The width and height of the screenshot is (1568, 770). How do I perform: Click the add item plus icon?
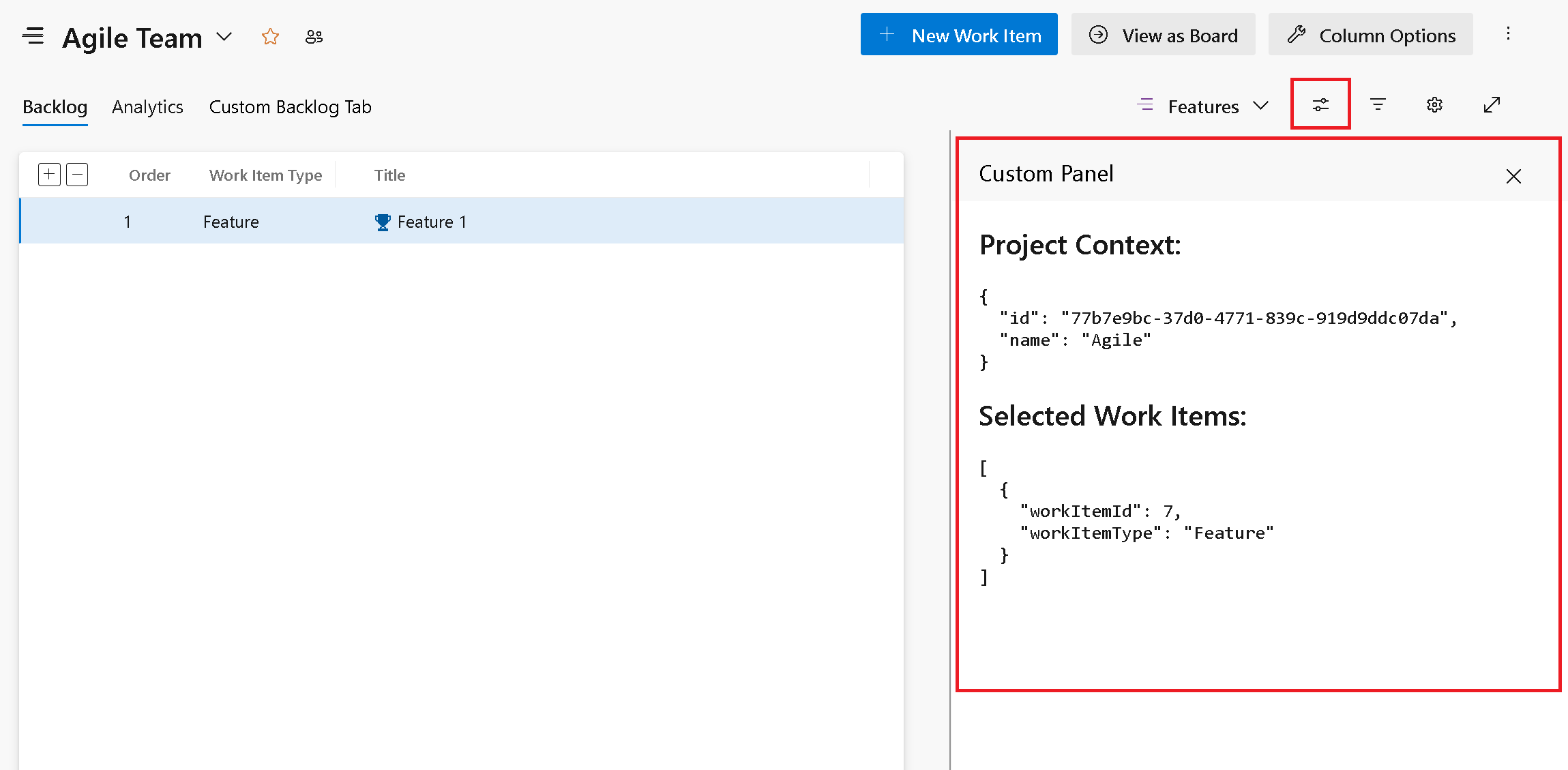[x=49, y=174]
